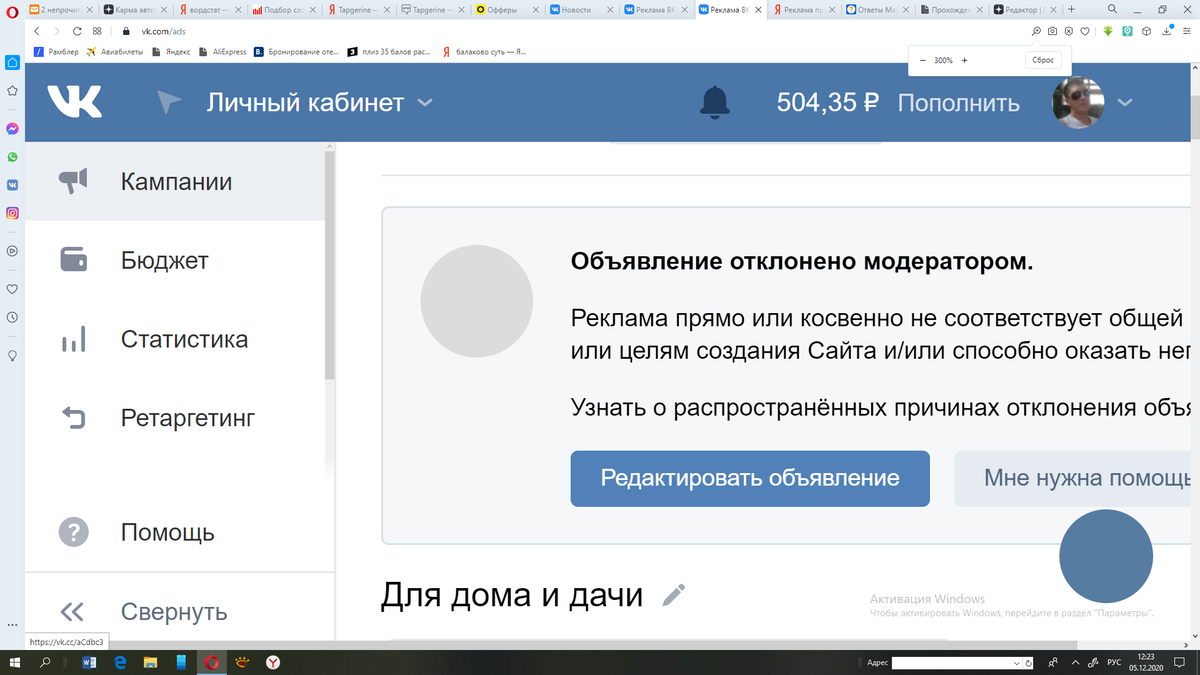The height and width of the screenshot is (675, 1200).
Task: Open Ретаргетинг with the back-arrow icon
Action: click(73, 417)
